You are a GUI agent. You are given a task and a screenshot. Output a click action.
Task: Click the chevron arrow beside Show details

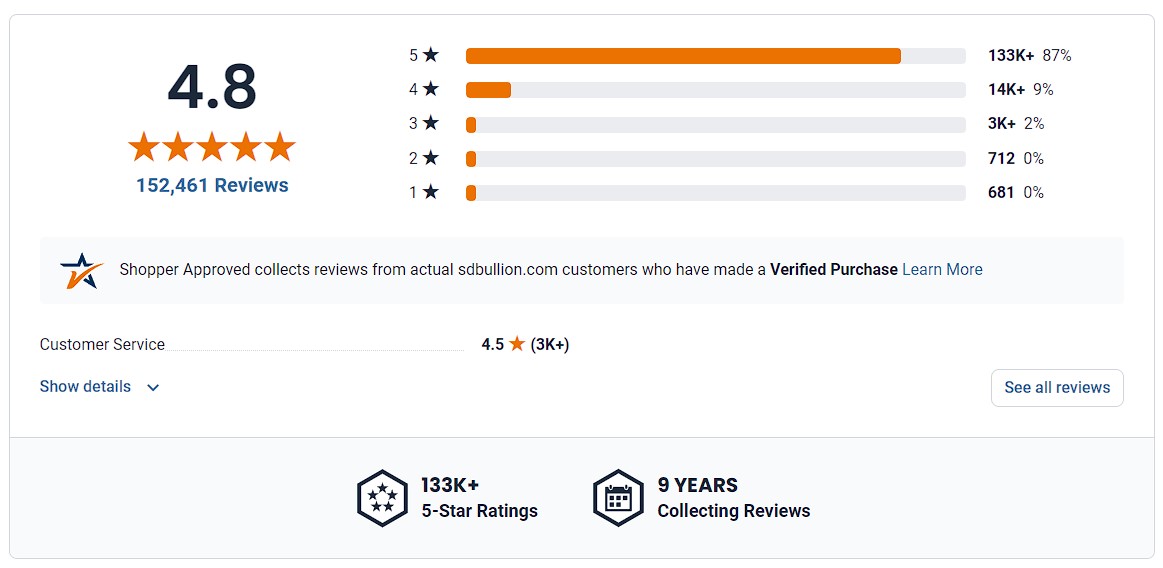[x=153, y=388]
